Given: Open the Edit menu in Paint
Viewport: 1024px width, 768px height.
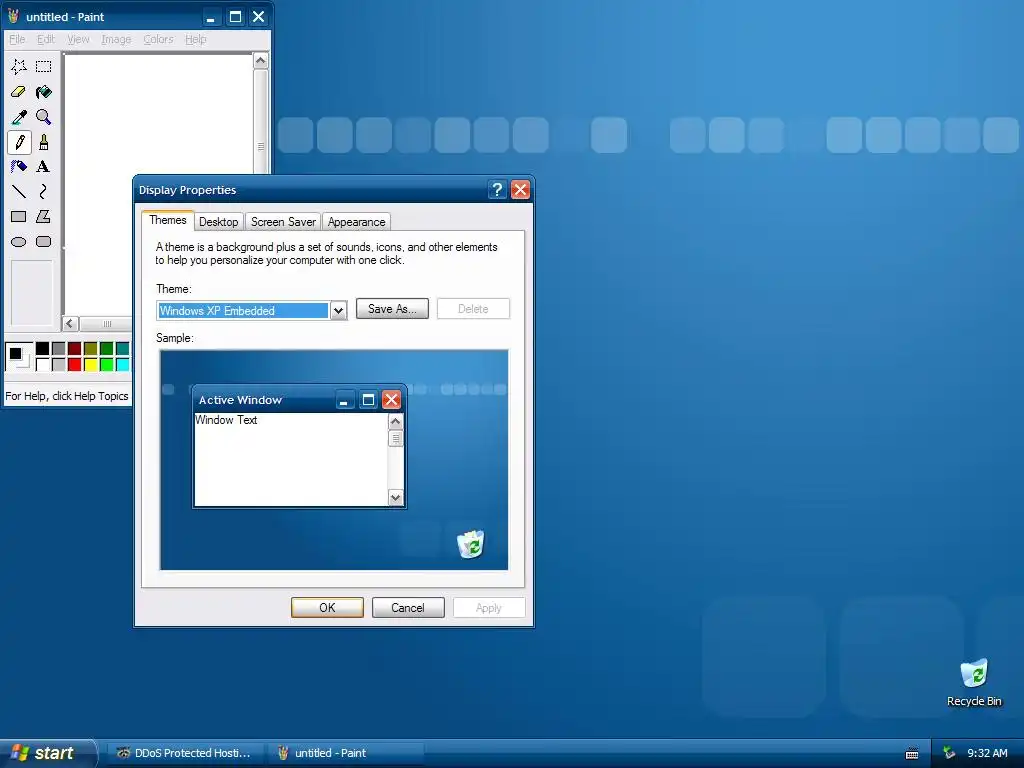Looking at the screenshot, I should [x=46, y=39].
